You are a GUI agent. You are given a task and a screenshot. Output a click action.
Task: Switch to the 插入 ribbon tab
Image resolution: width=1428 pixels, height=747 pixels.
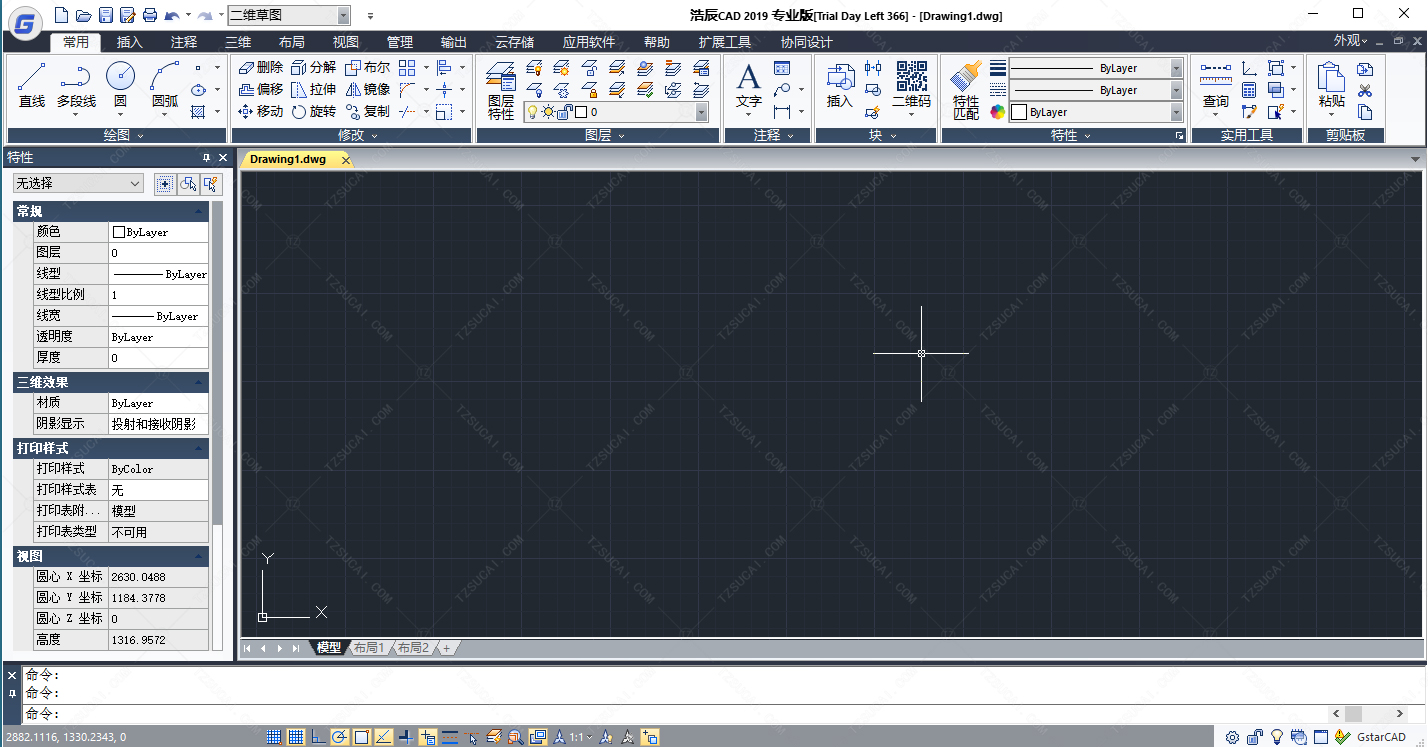click(130, 42)
